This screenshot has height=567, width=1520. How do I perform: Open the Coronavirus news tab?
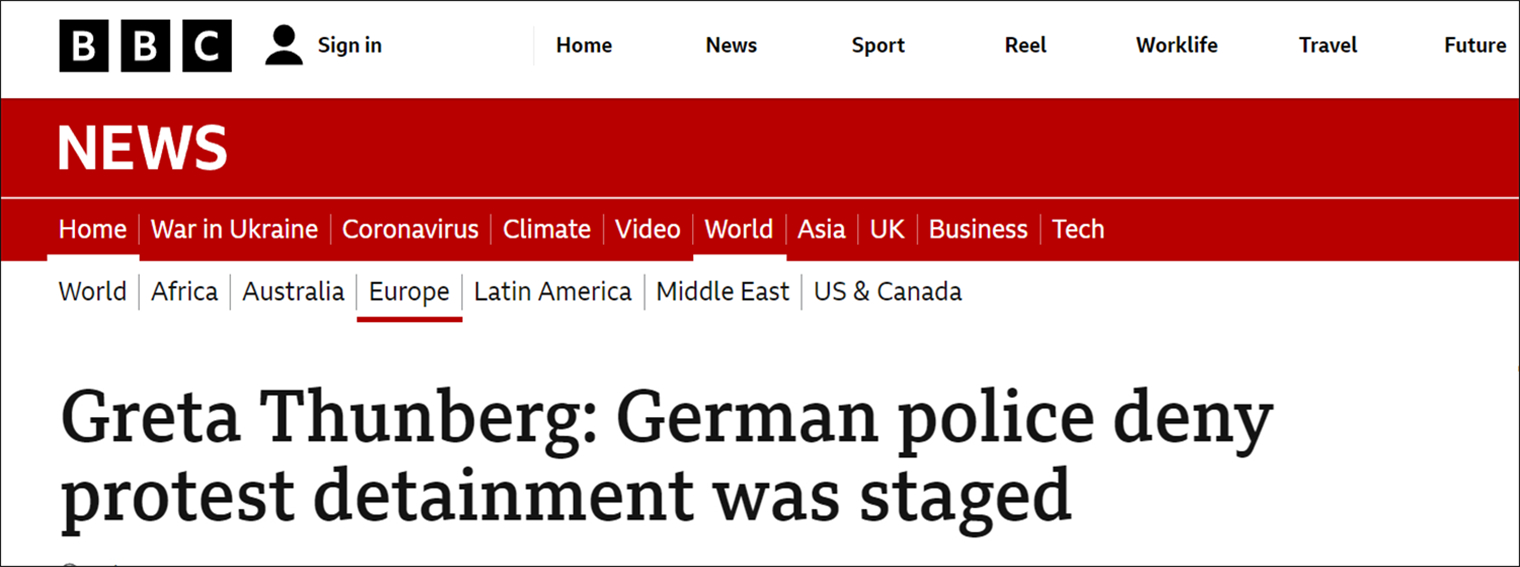coord(410,230)
